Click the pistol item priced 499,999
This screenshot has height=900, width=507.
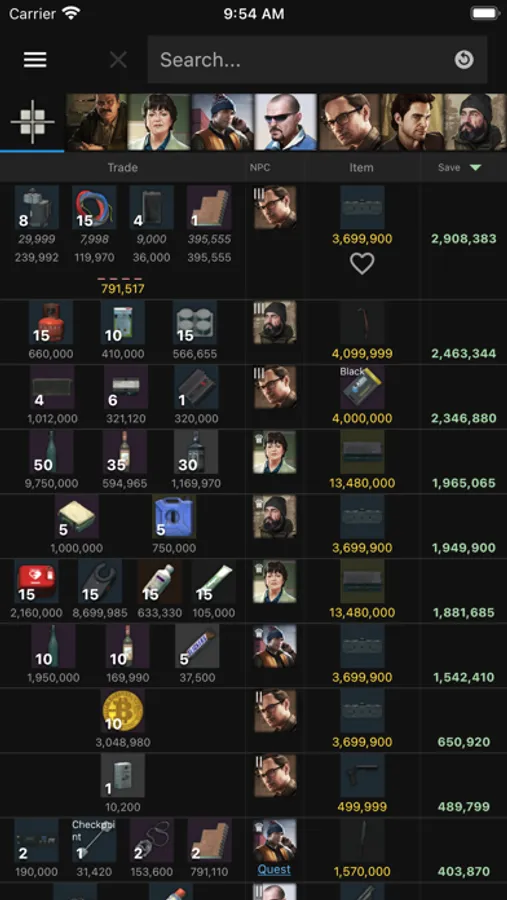[362, 775]
